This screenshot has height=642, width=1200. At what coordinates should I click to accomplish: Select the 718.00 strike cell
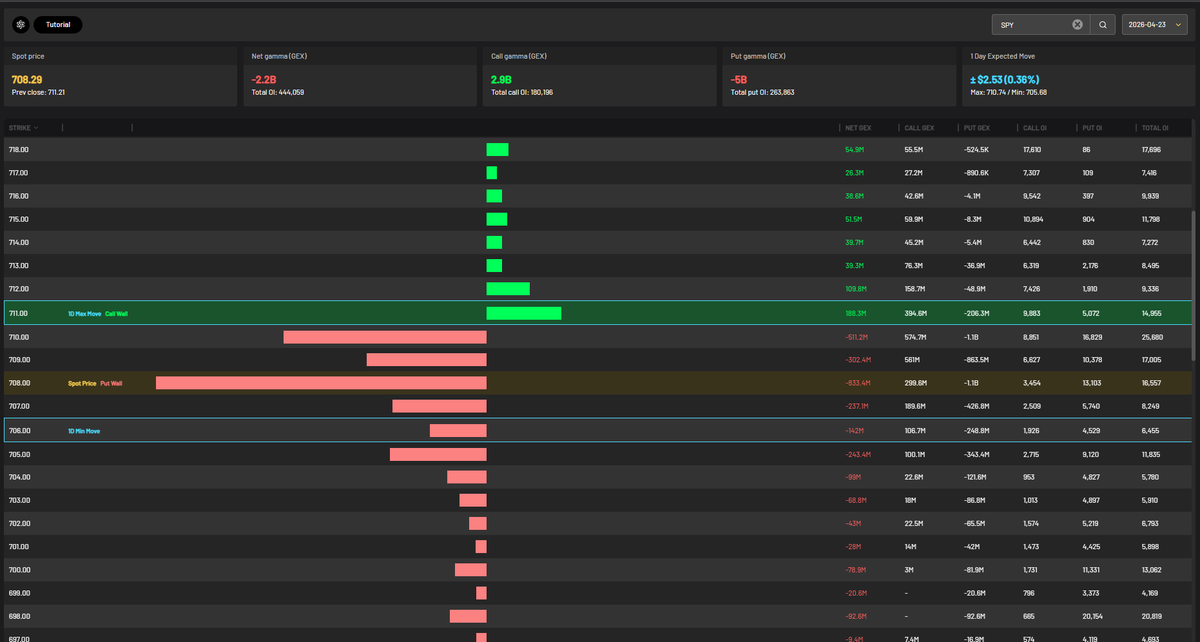coord(19,150)
